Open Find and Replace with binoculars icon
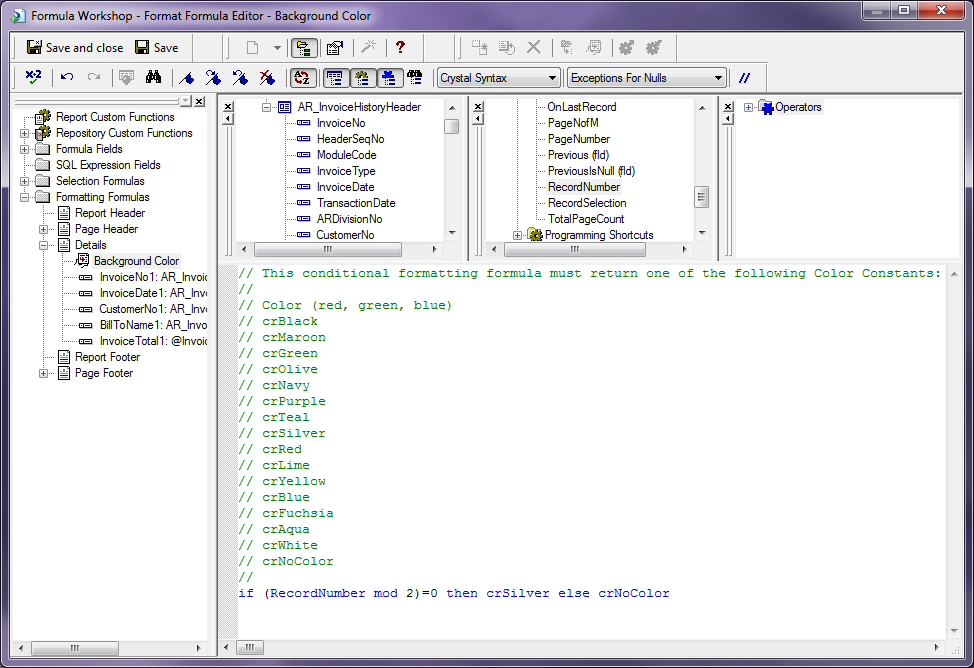974x668 pixels. click(x=152, y=78)
